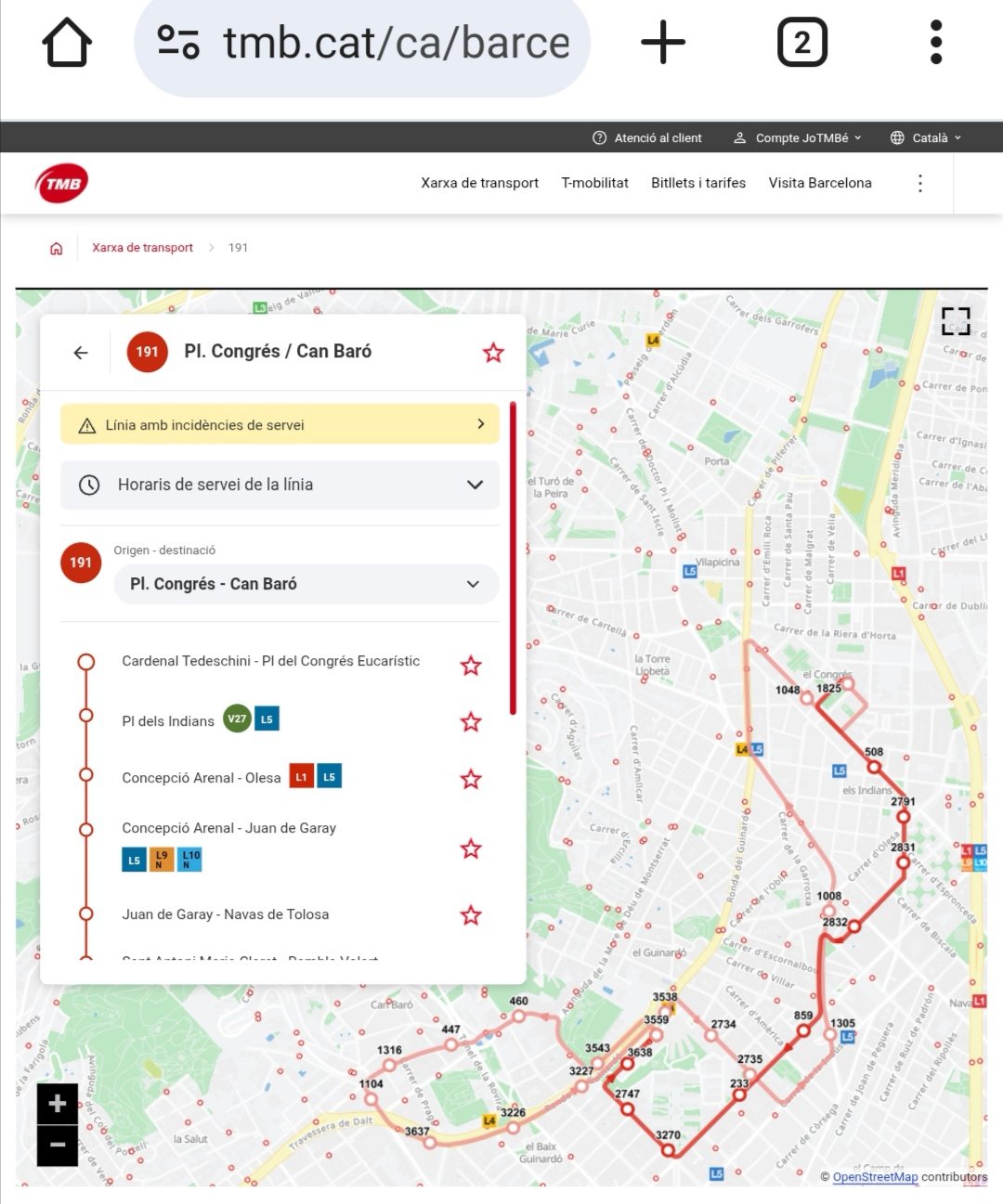Image resolution: width=1003 pixels, height=1204 pixels.
Task: Go back using the panel arrow
Action: pyautogui.click(x=81, y=353)
